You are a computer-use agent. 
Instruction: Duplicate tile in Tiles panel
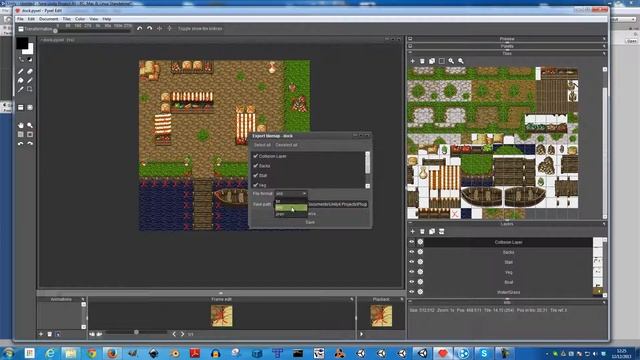(x=432, y=61)
